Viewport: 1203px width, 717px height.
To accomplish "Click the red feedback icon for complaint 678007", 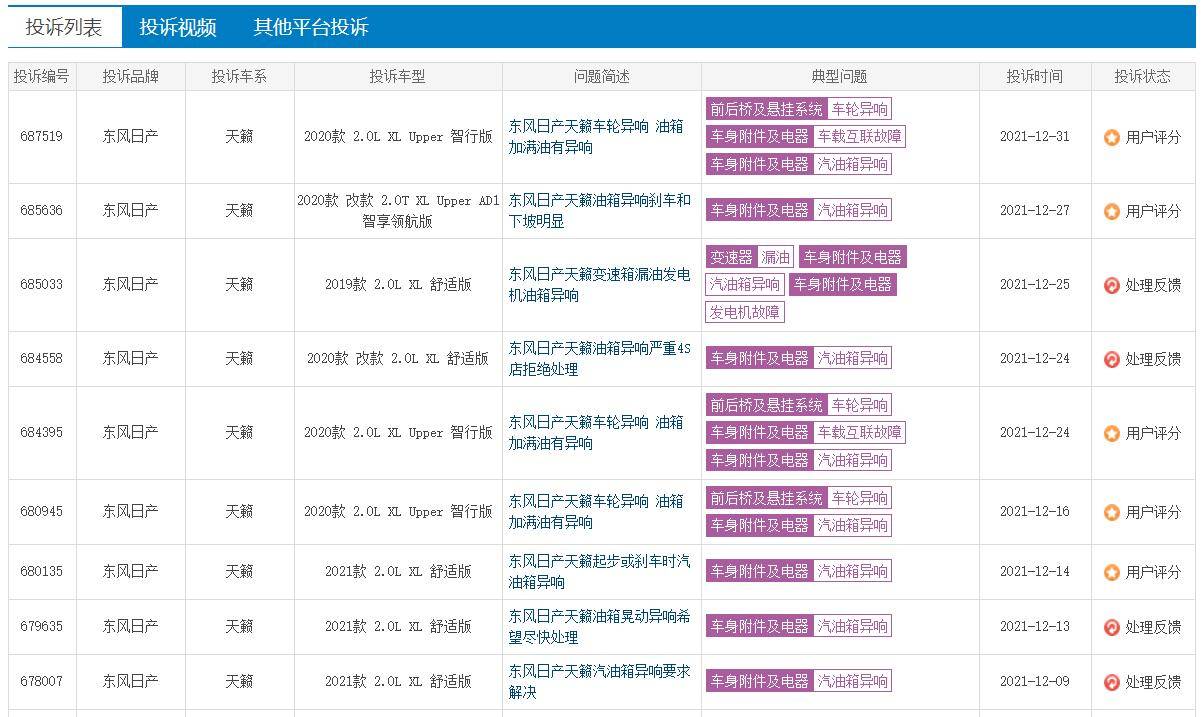I will pyautogui.click(x=1111, y=682).
